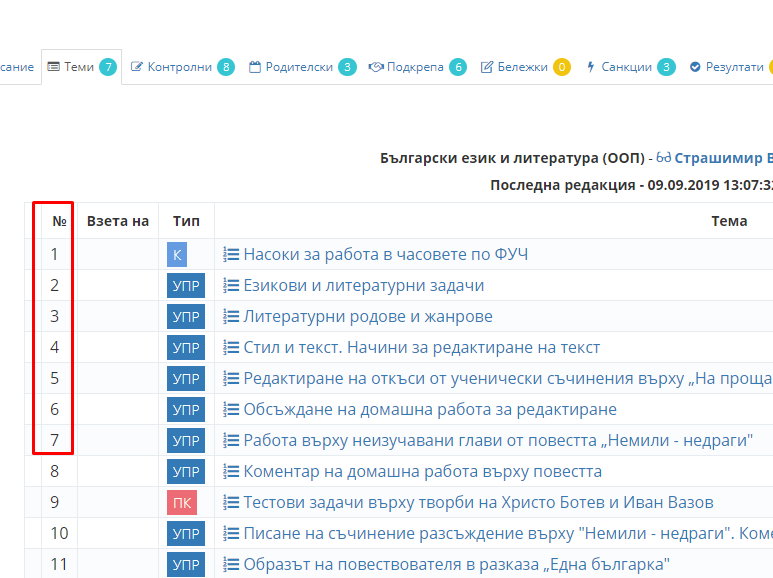Click the Резултати checkmark icon
Screen dimensions: 773x578
tap(695, 67)
